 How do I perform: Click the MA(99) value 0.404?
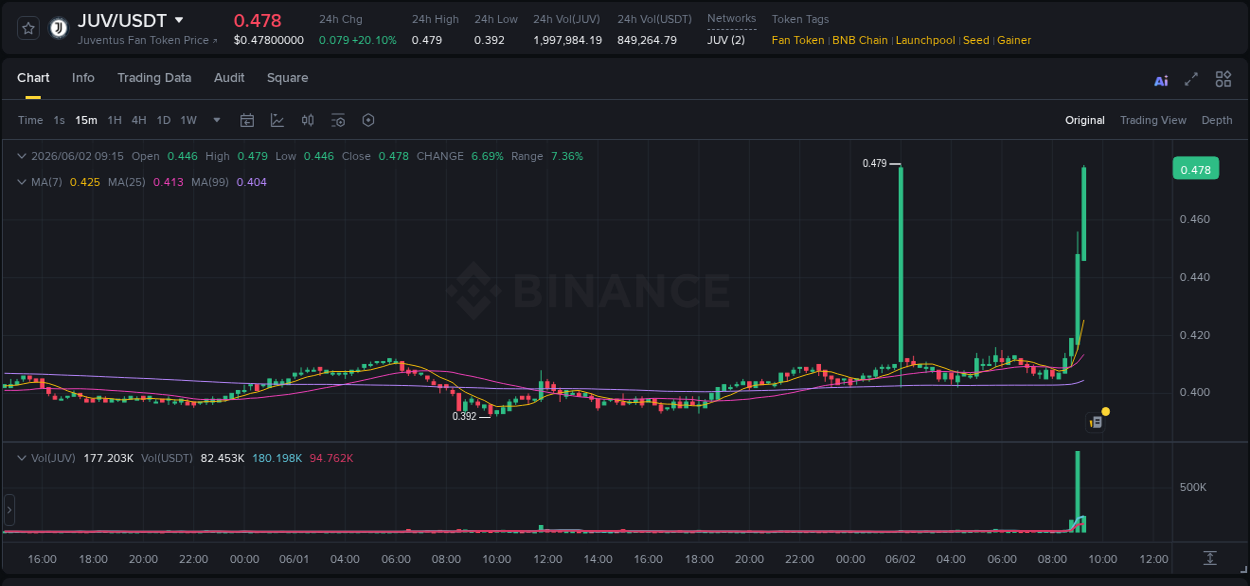(x=251, y=182)
